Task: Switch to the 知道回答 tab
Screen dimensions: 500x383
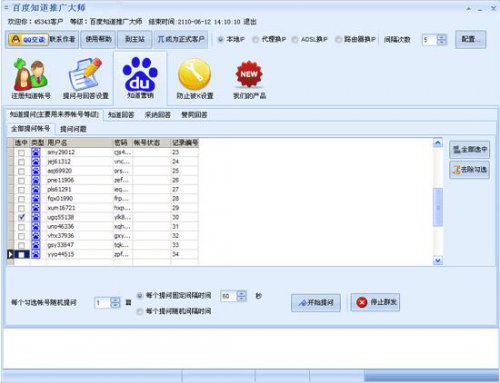Action: click(x=121, y=115)
